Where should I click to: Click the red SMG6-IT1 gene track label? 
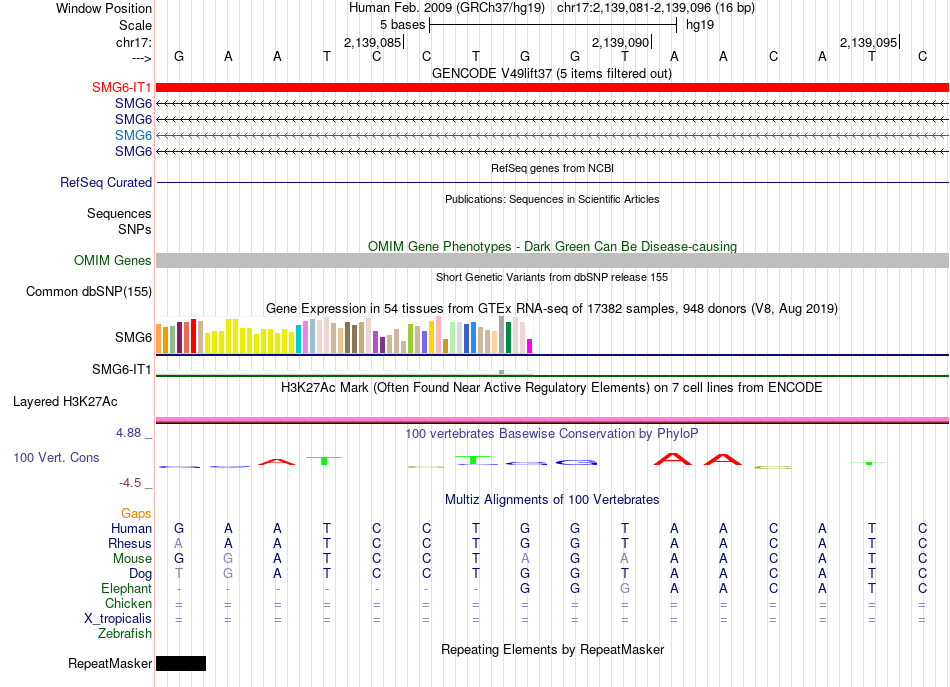click(121, 87)
